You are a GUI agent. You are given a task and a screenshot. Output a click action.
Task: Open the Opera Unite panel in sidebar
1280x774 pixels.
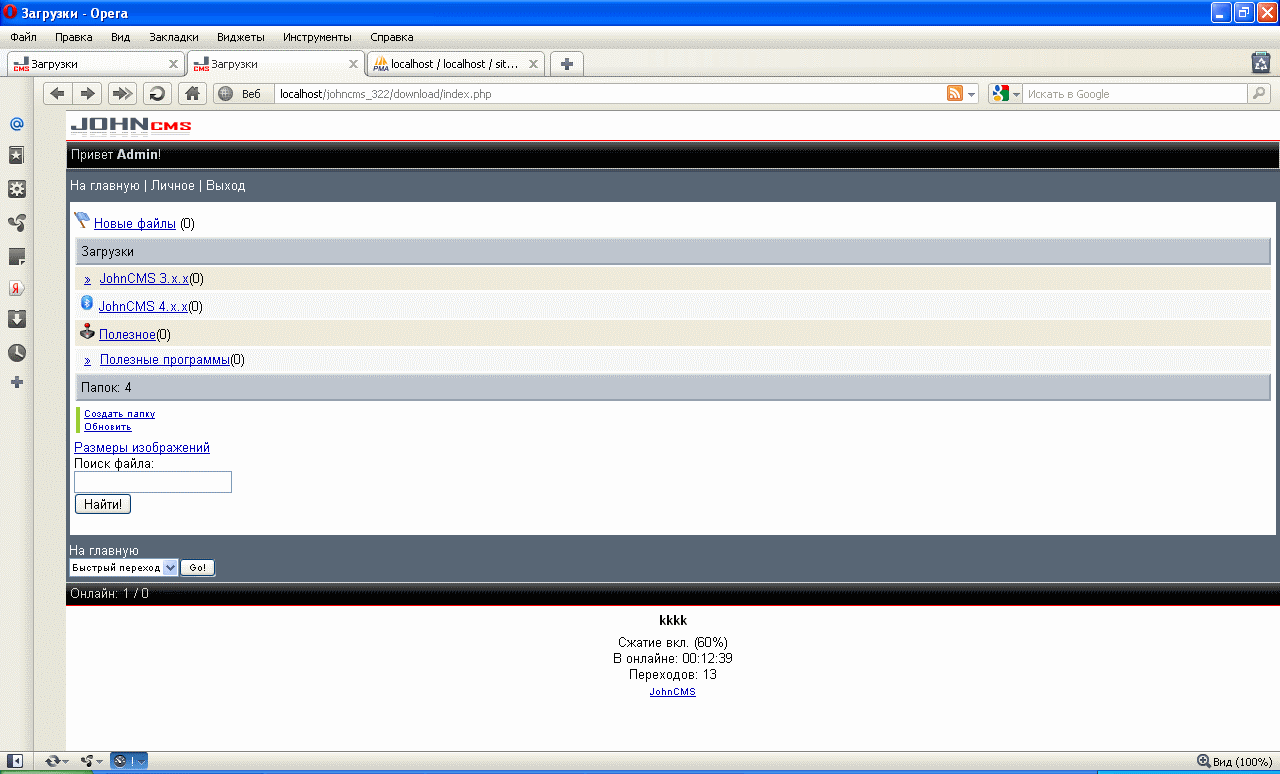pos(16,222)
